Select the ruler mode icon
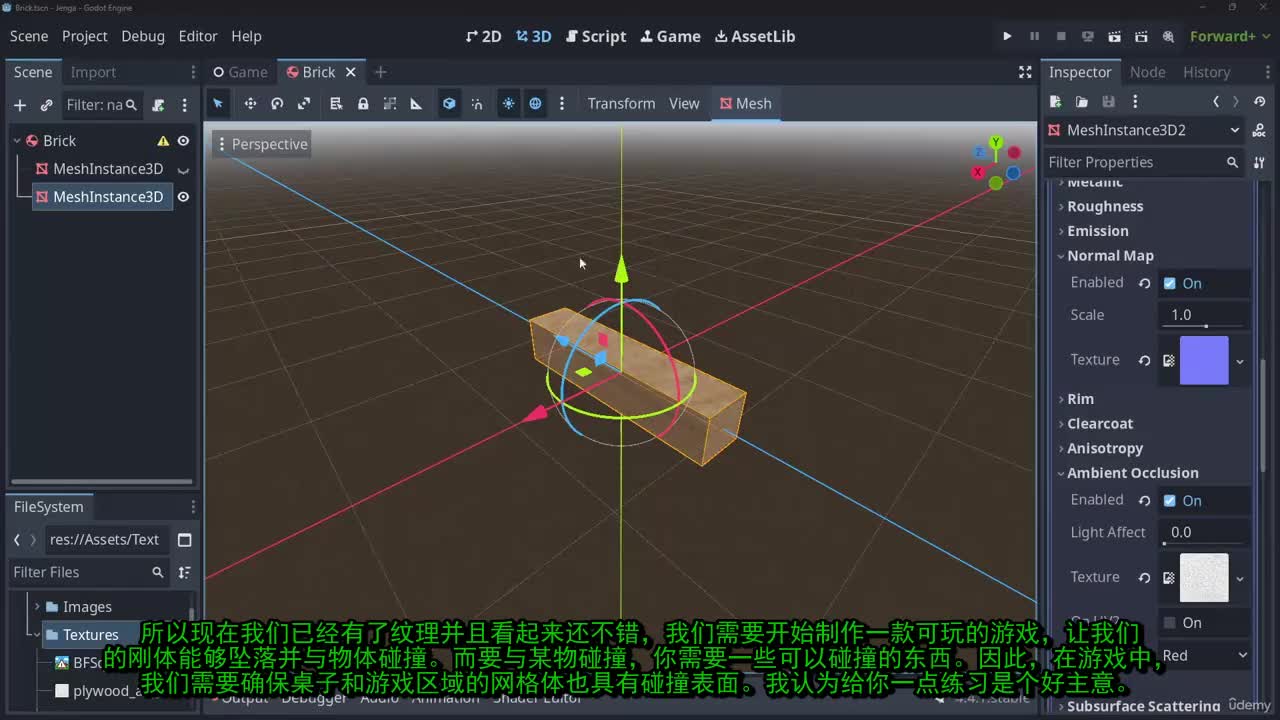 pos(416,103)
